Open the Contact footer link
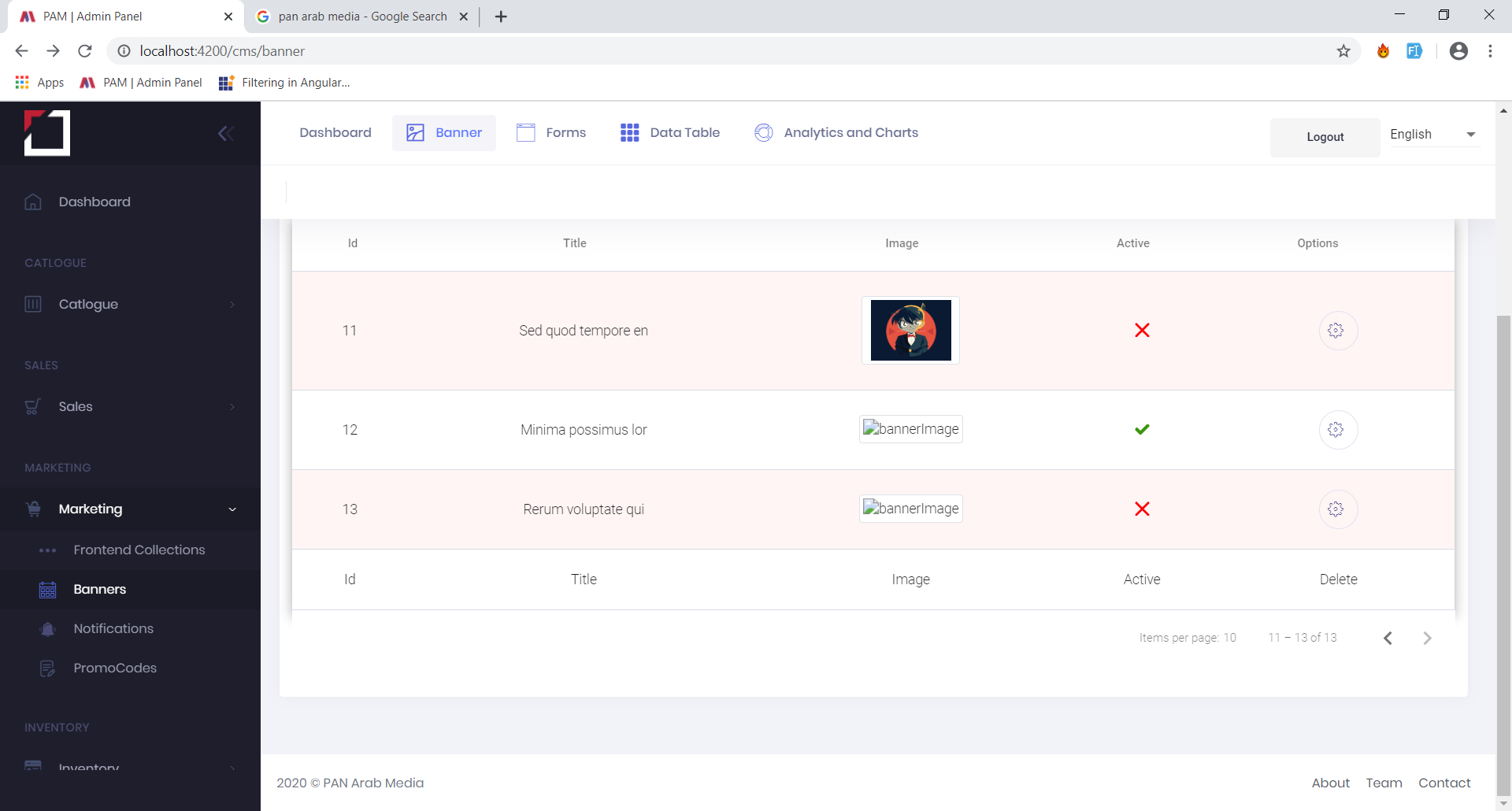Screen dimensions: 1512x811 [1443, 783]
